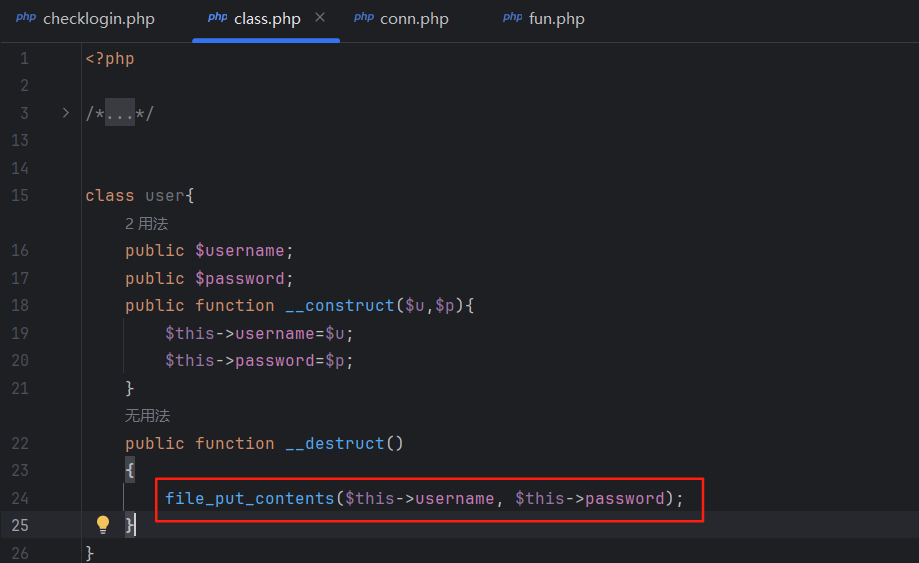Click the opening brace on line 23
Screen dimensions: 919x563
click(130, 470)
